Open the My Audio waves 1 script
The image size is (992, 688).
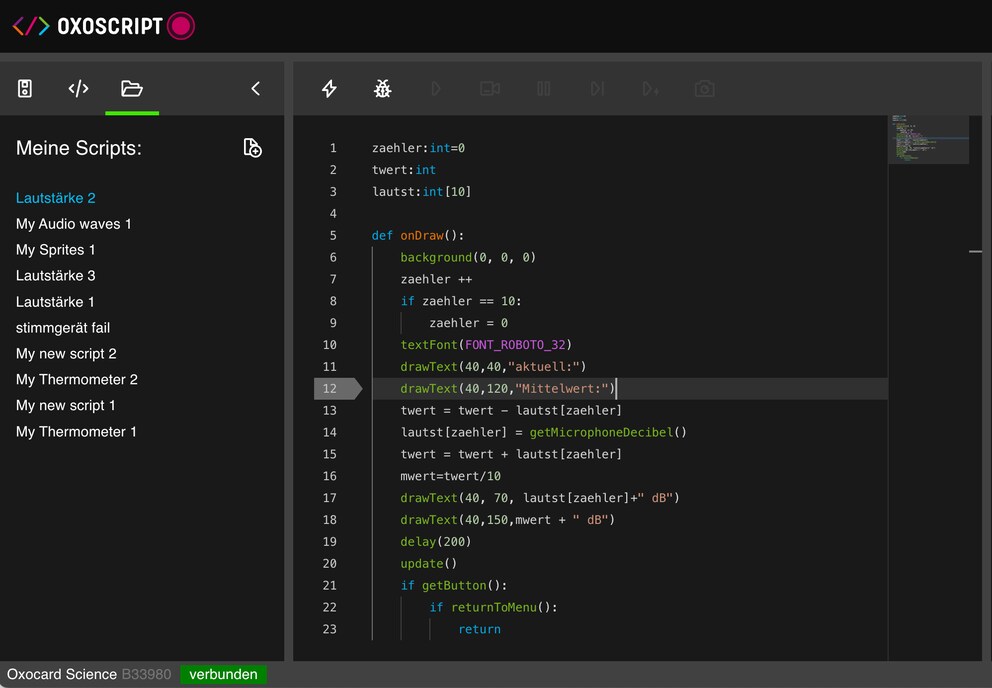pos(73,224)
